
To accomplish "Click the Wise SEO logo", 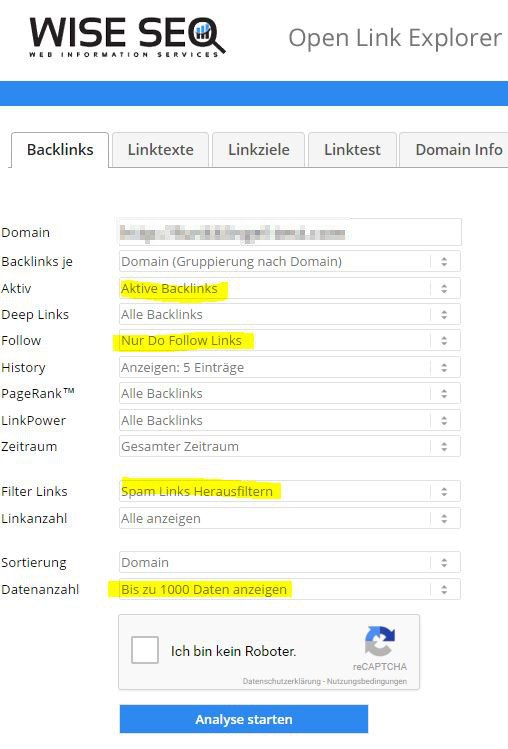I will [127, 37].
